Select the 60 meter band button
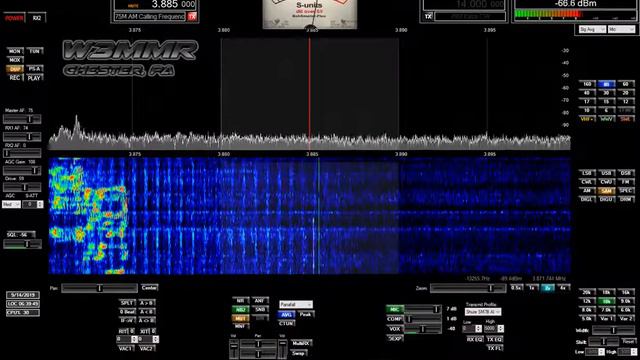The height and width of the screenshot is (360, 640). pos(626,84)
